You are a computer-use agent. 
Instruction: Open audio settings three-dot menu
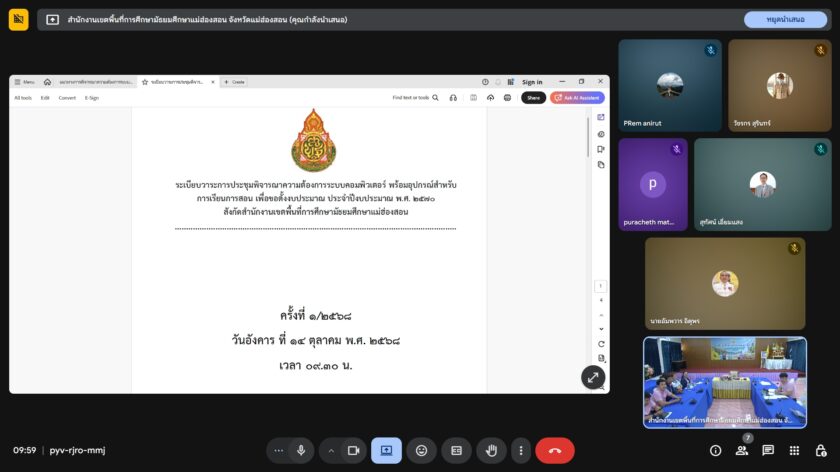[x=279, y=451]
